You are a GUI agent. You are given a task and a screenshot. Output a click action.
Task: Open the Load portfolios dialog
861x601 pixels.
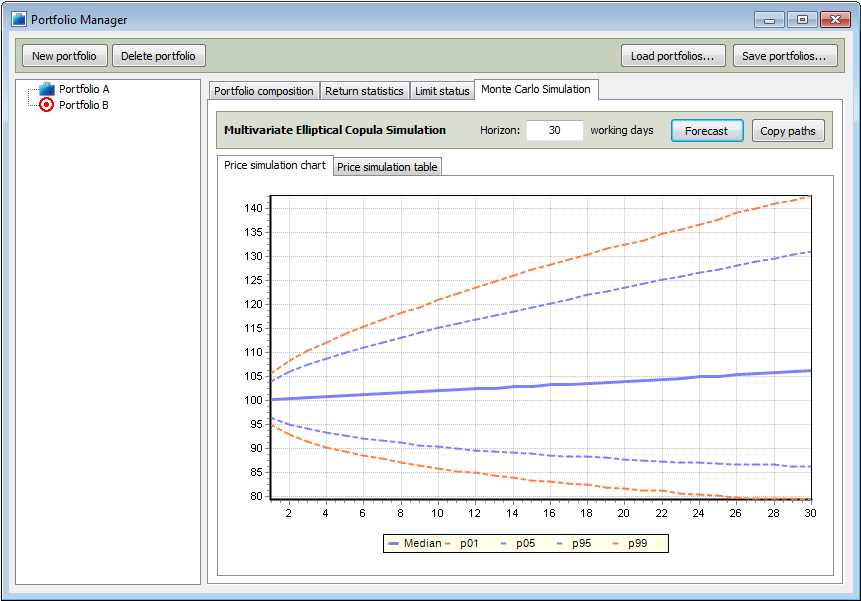673,56
